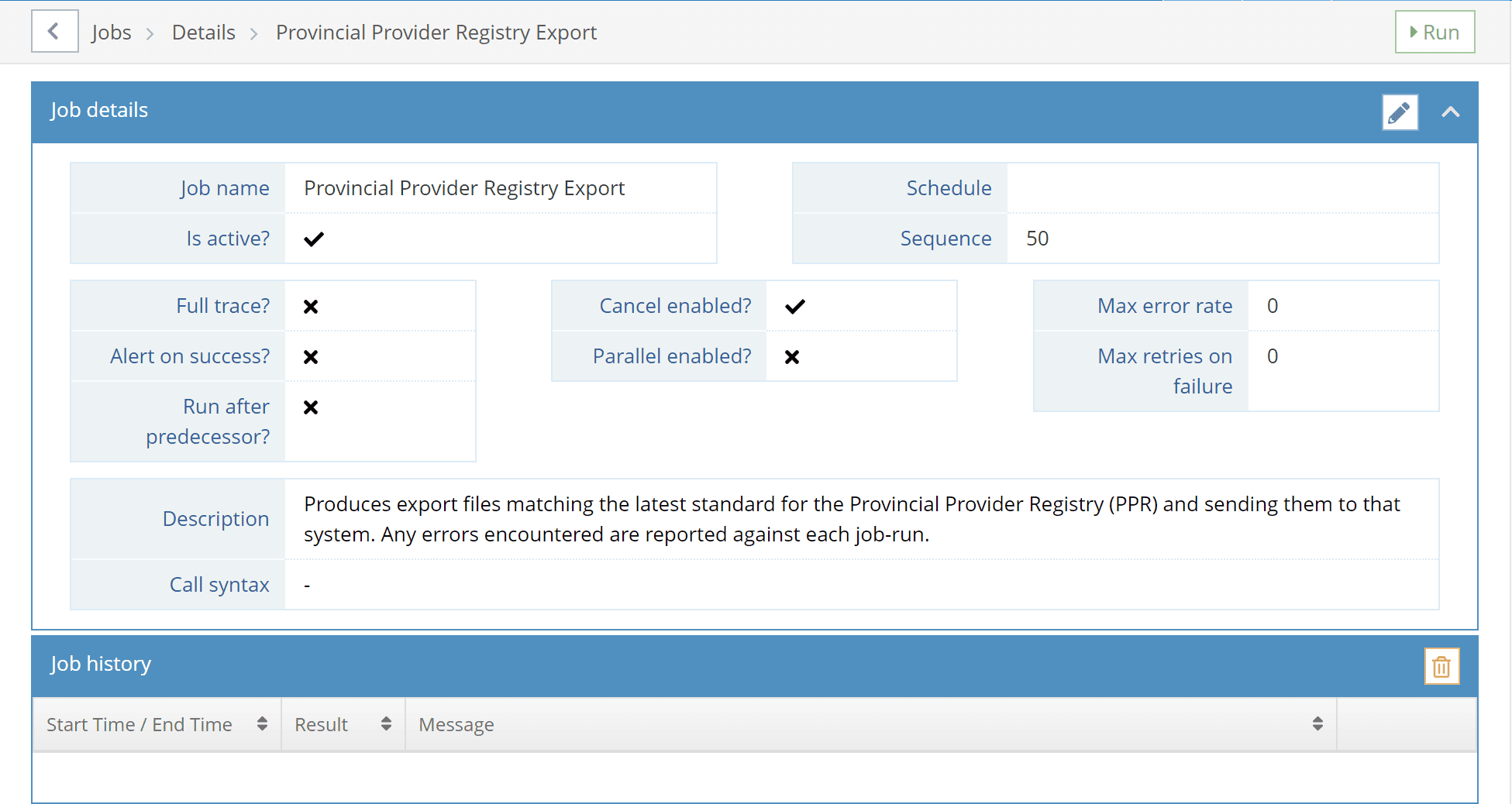Screen dimensions: 1512x804
Task: Edit job details with pencil icon
Action: (x=1400, y=113)
